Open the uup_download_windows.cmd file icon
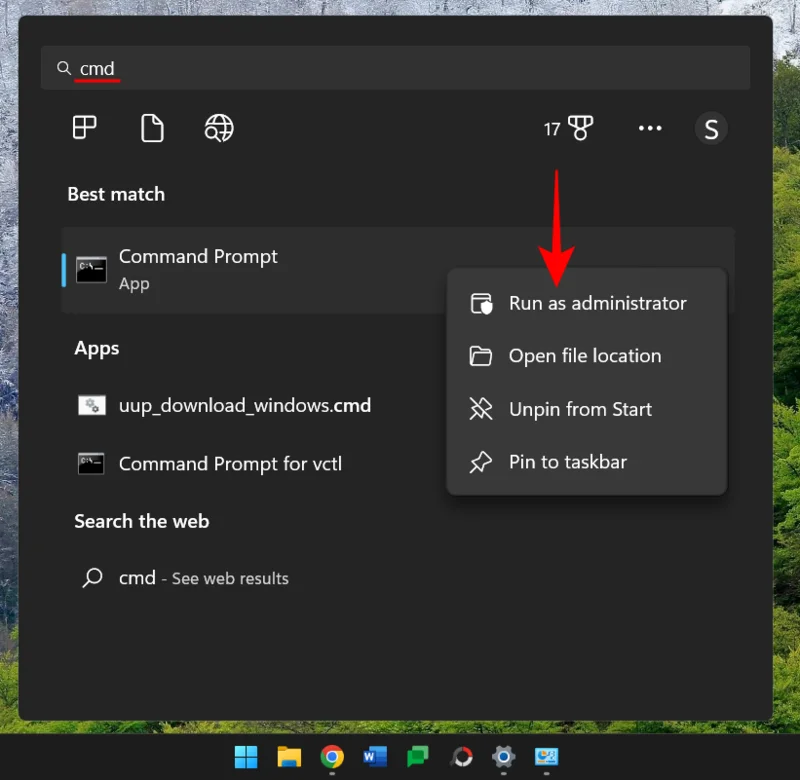Screen dimensions: 800x780 pyautogui.click(x=91, y=405)
